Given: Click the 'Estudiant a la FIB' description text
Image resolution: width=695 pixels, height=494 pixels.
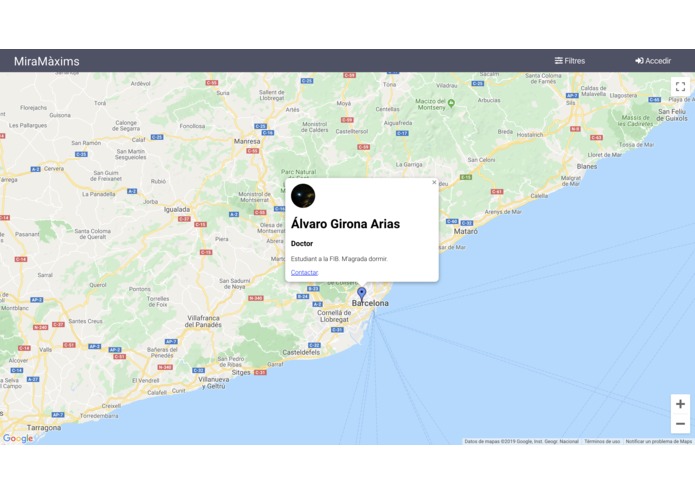Looking at the screenshot, I should click(x=339, y=258).
